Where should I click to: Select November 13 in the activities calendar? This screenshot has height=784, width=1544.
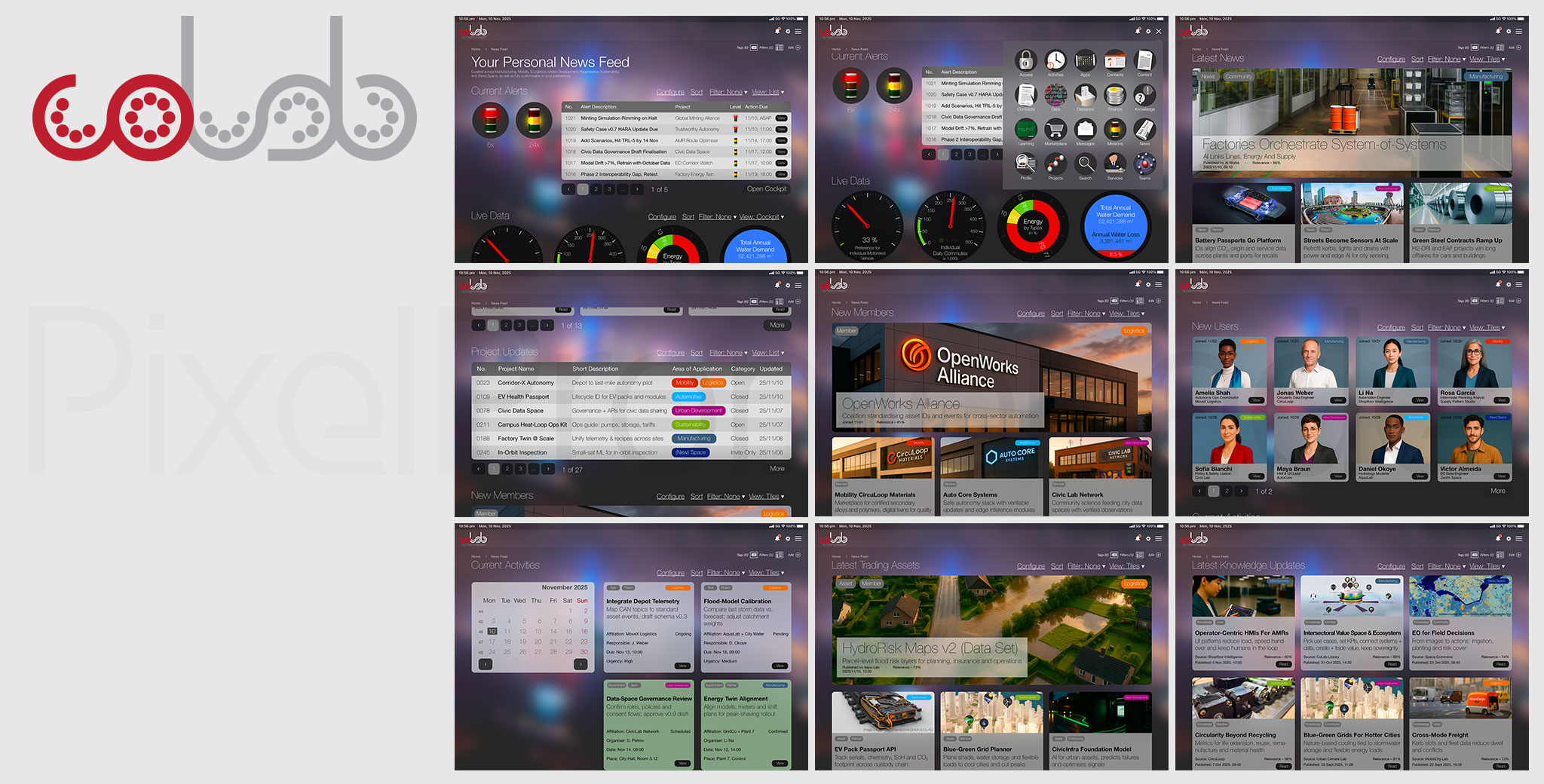538,631
